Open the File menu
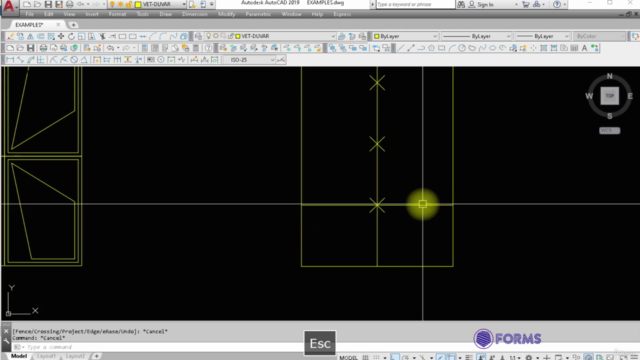Image resolution: width=640 pixels, height=360 pixels. click(29, 14)
